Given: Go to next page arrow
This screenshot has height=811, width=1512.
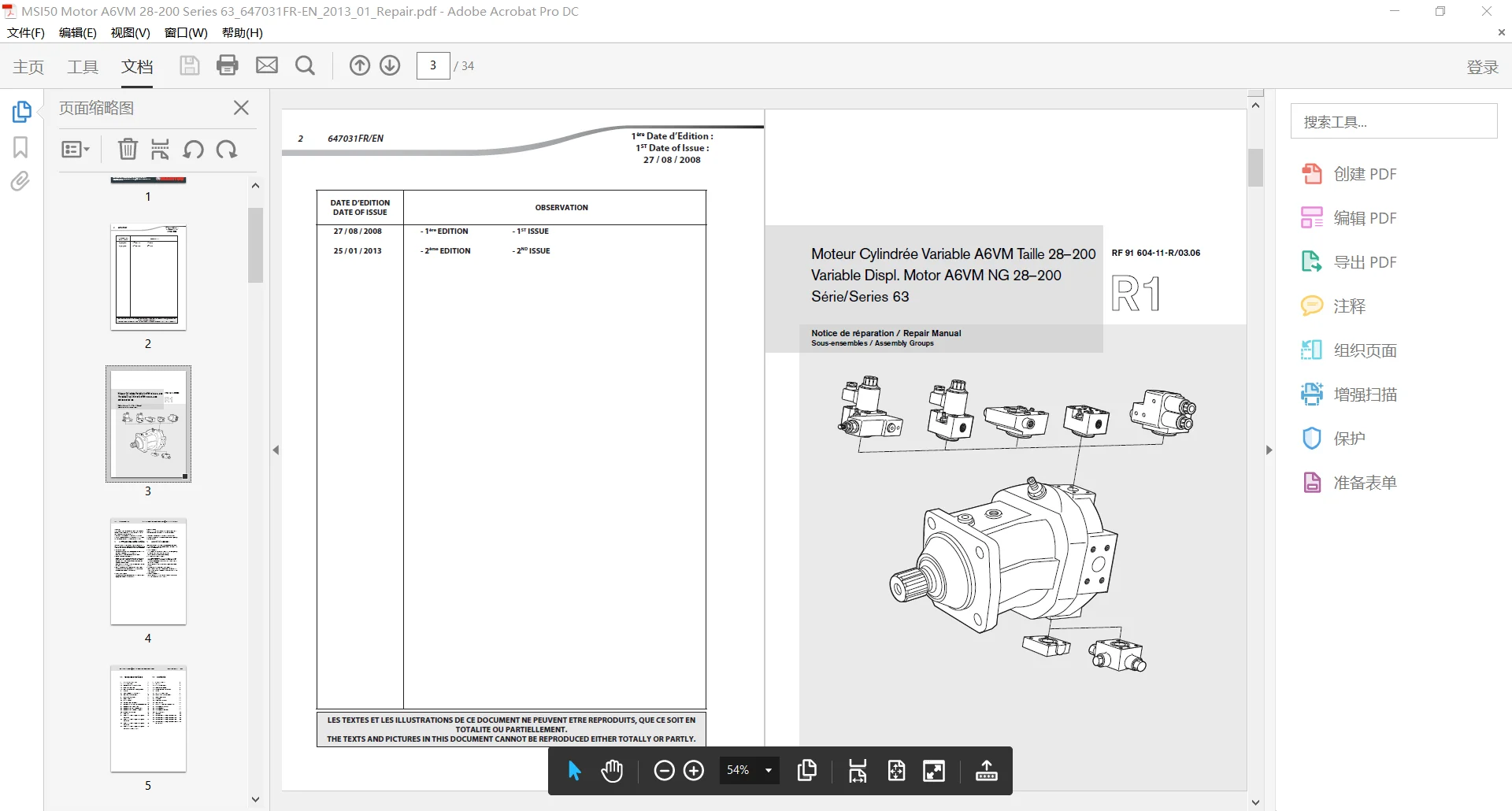Looking at the screenshot, I should (390, 65).
